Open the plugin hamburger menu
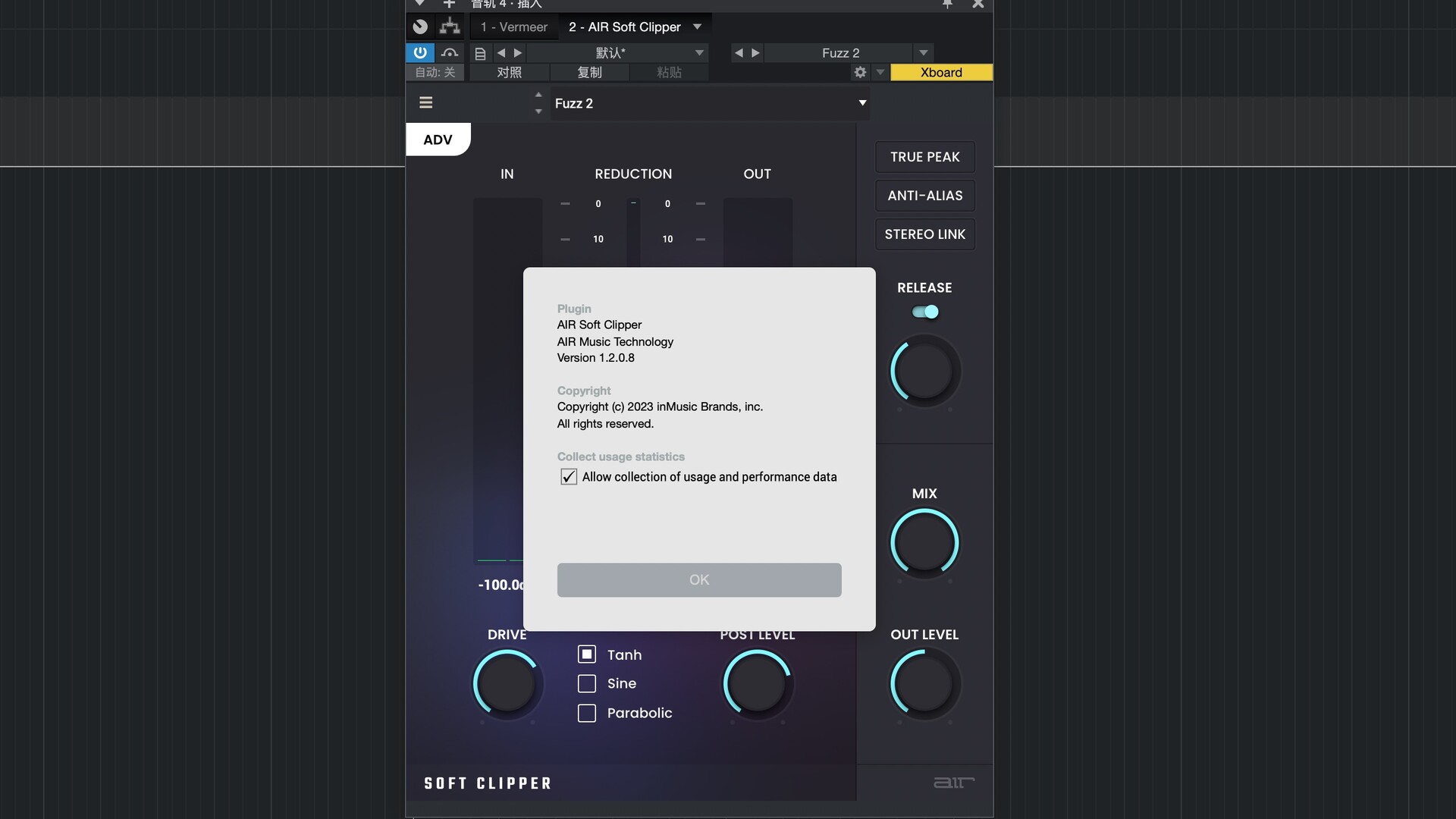 pos(426,103)
